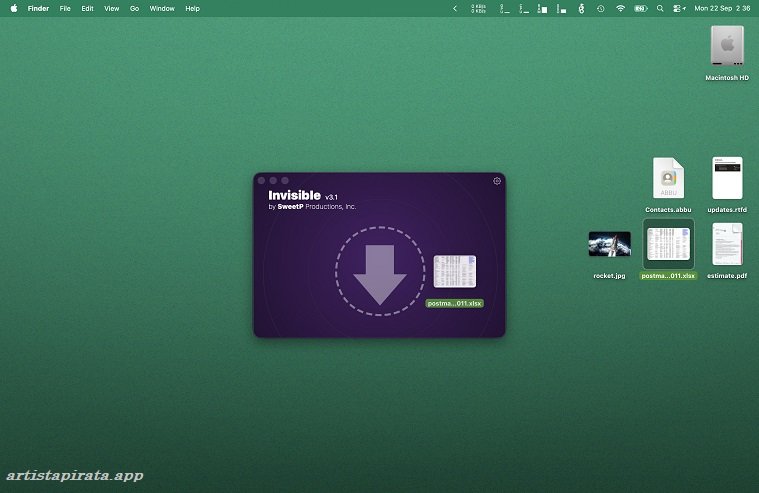Click the Time Machine menu bar icon
Viewport: 759px width, 493px height.
(600, 8)
